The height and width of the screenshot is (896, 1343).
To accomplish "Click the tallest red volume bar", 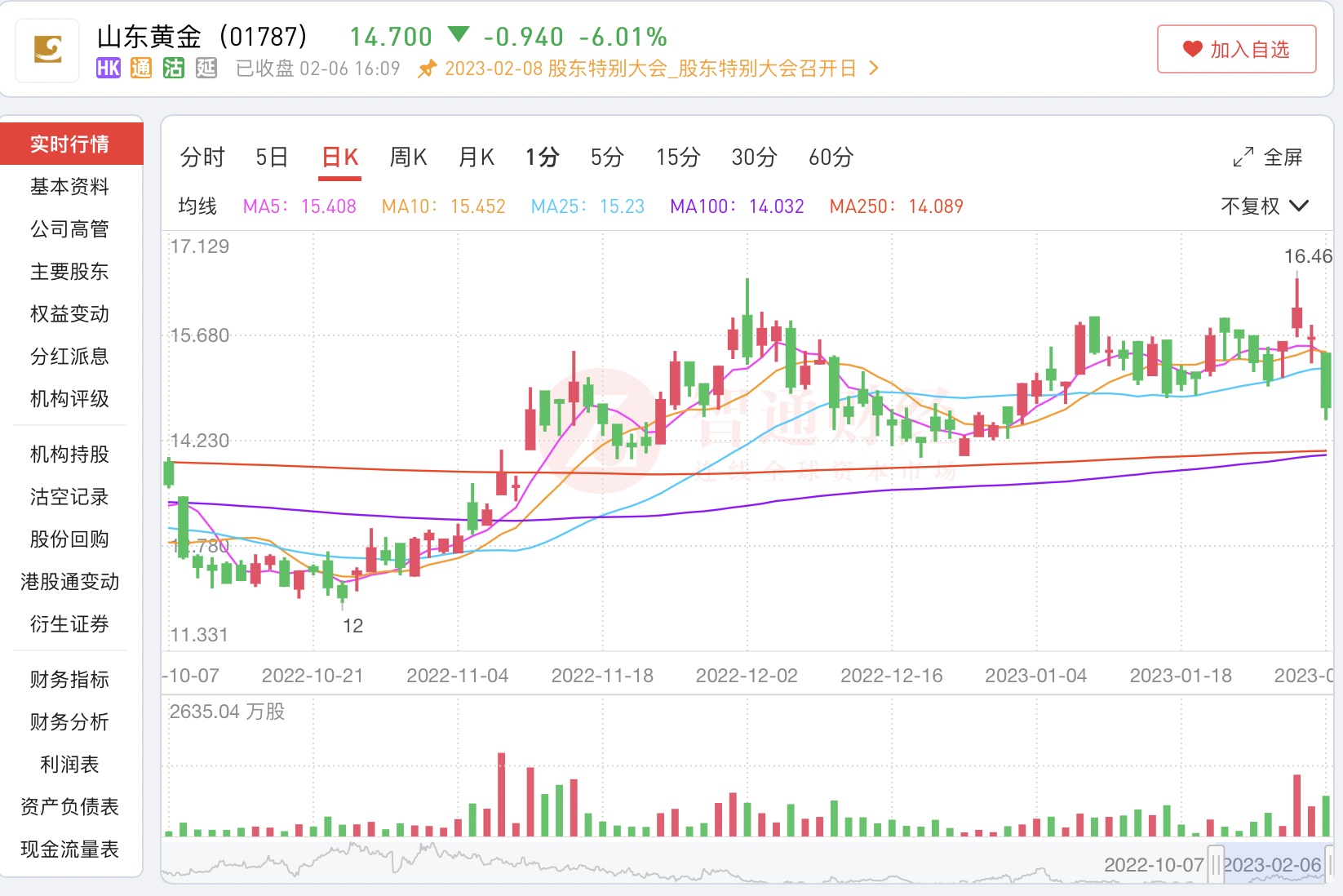I will [x=501, y=794].
